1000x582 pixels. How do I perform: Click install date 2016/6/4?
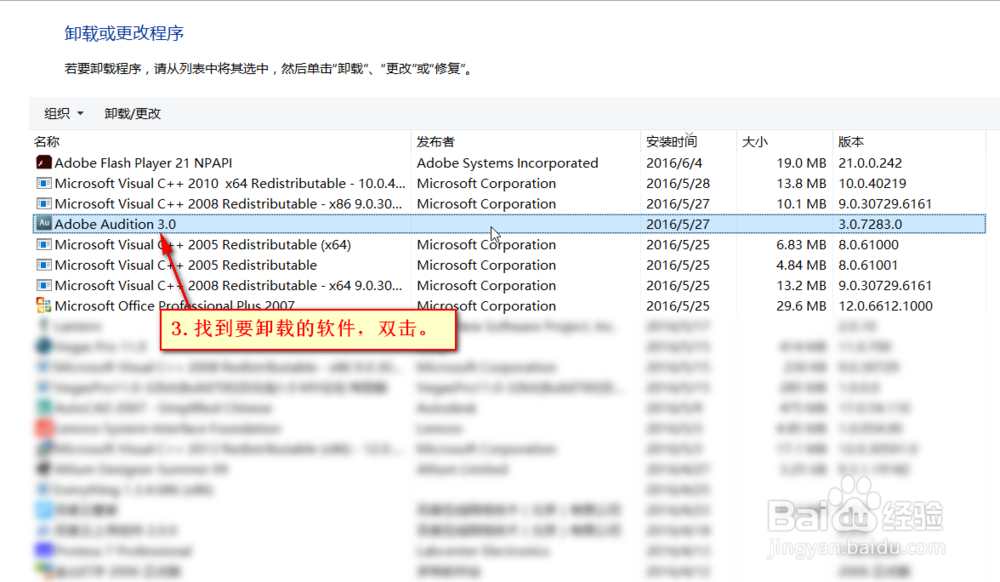(x=674, y=163)
